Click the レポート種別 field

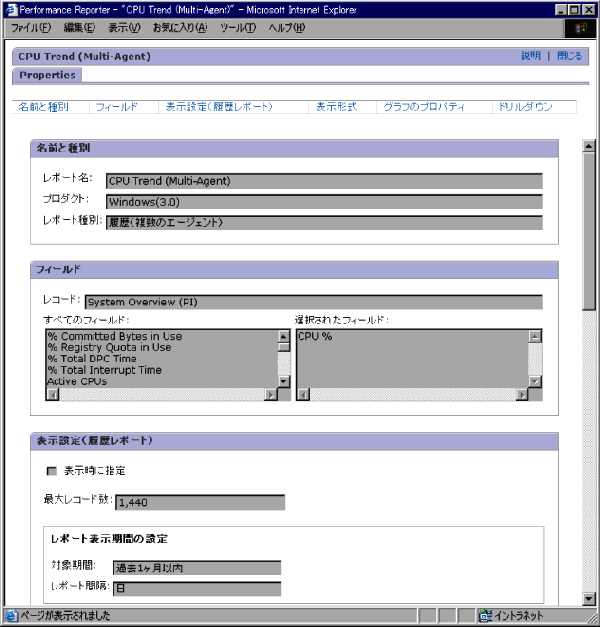324,223
